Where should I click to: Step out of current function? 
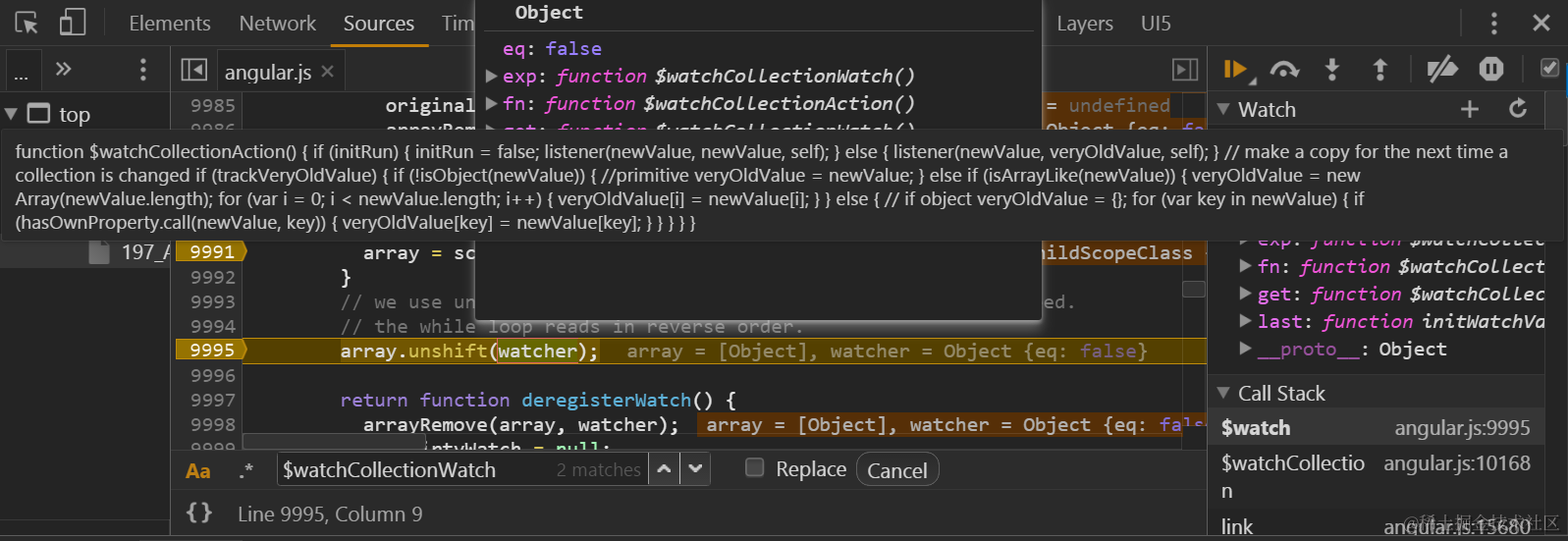click(x=1379, y=69)
